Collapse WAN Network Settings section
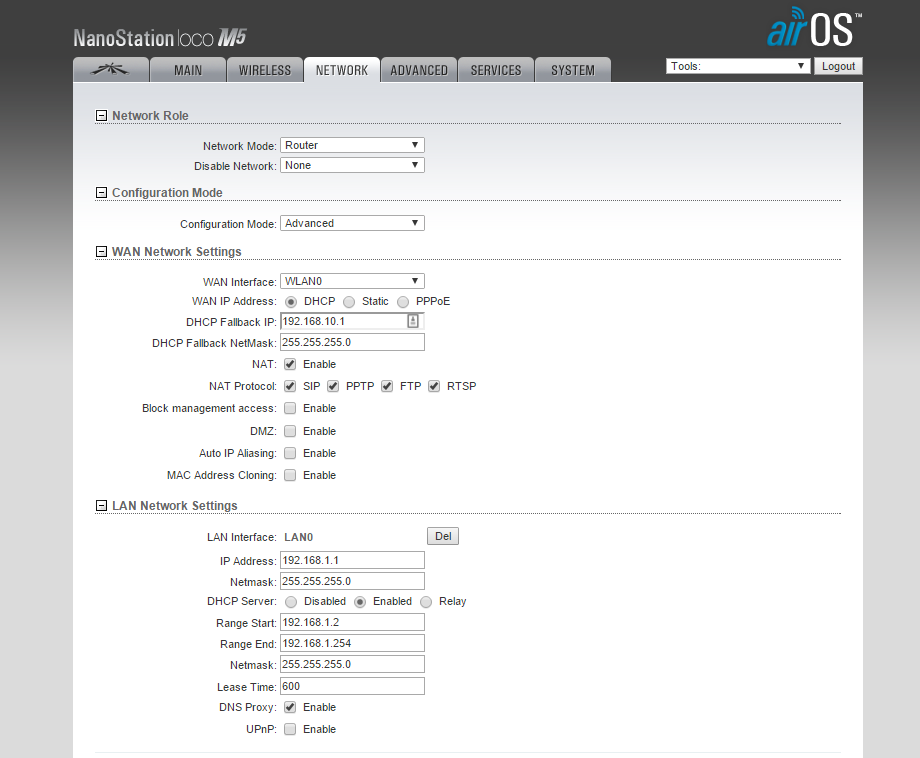 (101, 252)
